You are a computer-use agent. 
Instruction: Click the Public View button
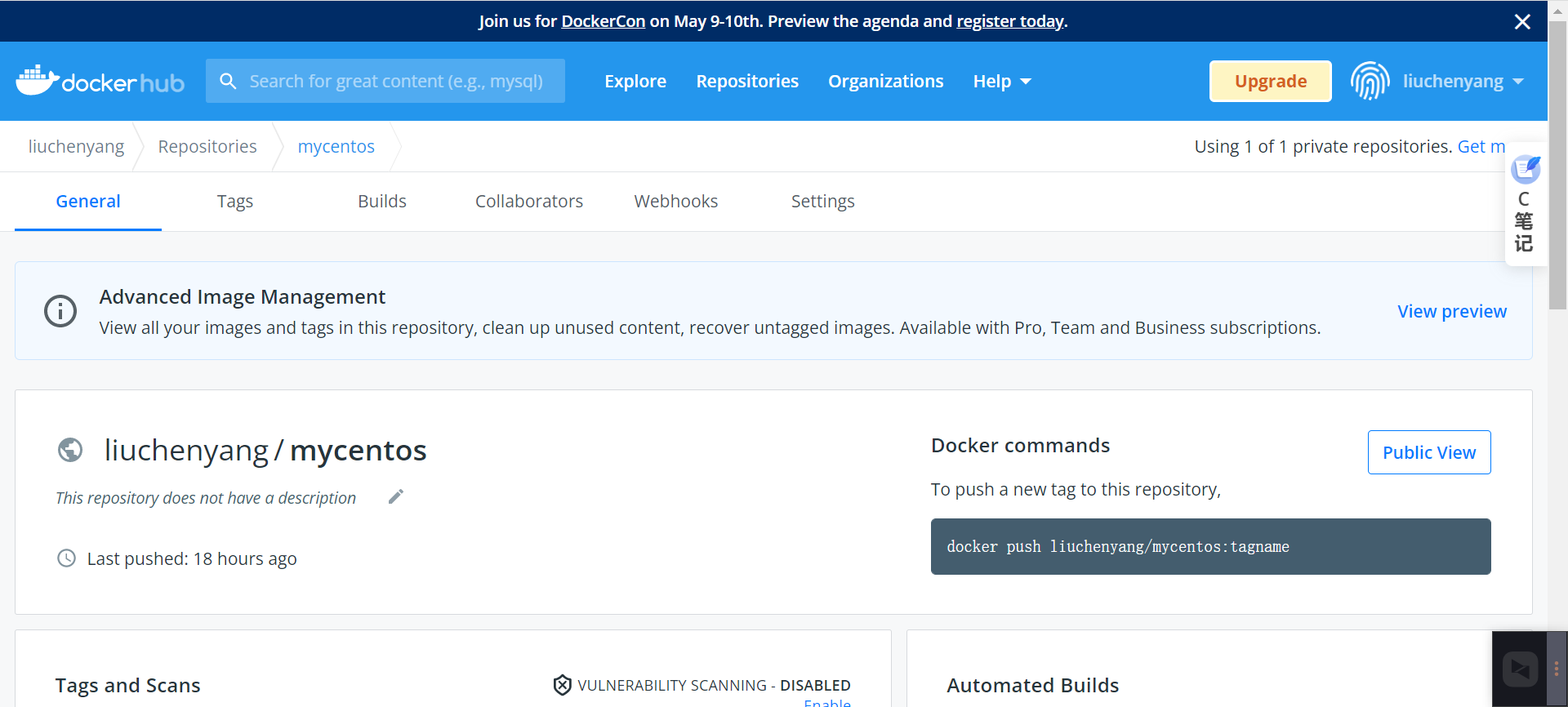click(1428, 452)
